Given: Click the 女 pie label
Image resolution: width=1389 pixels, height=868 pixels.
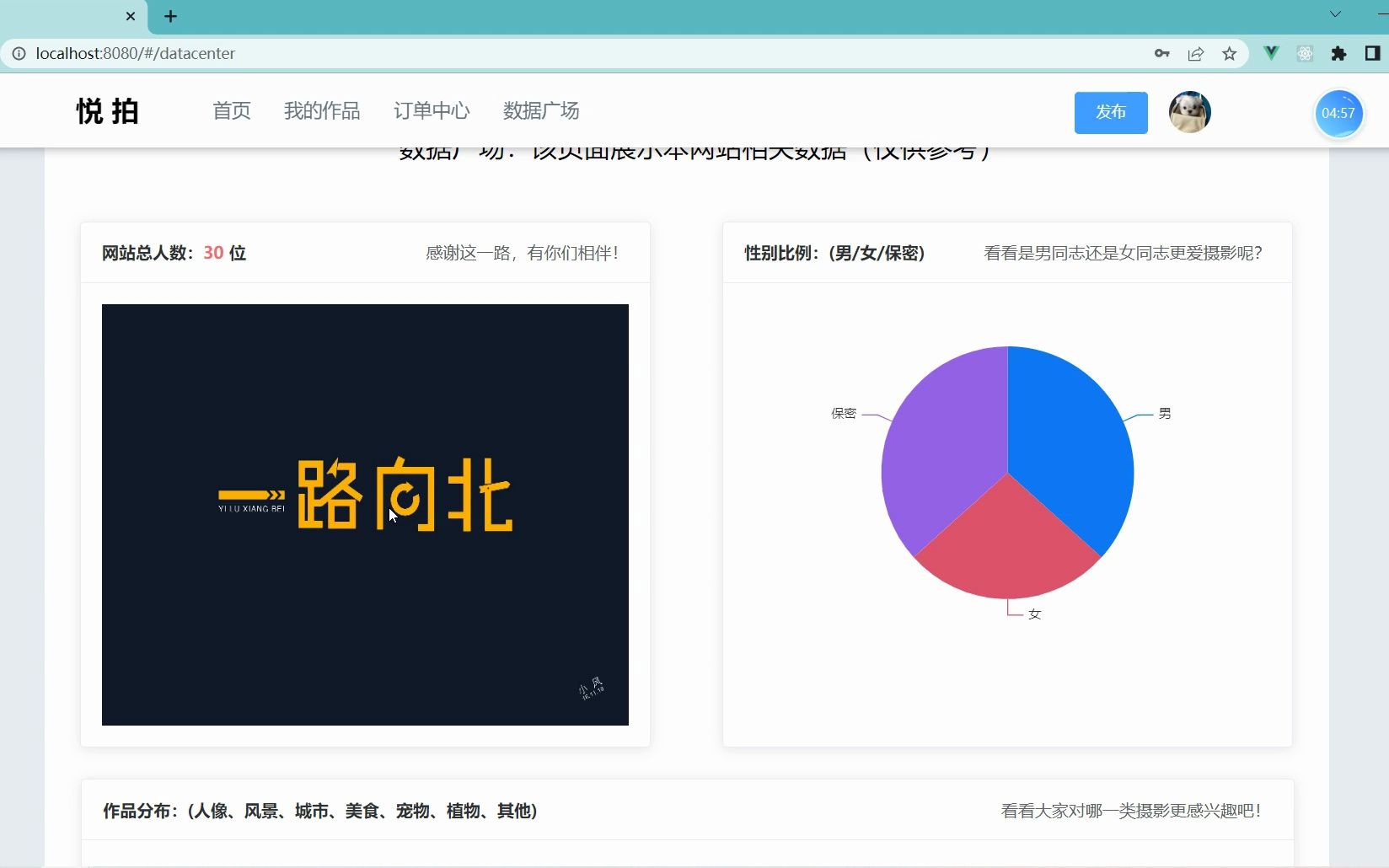Looking at the screenshot, I should pyautogui.click(x=1035, y=614).
